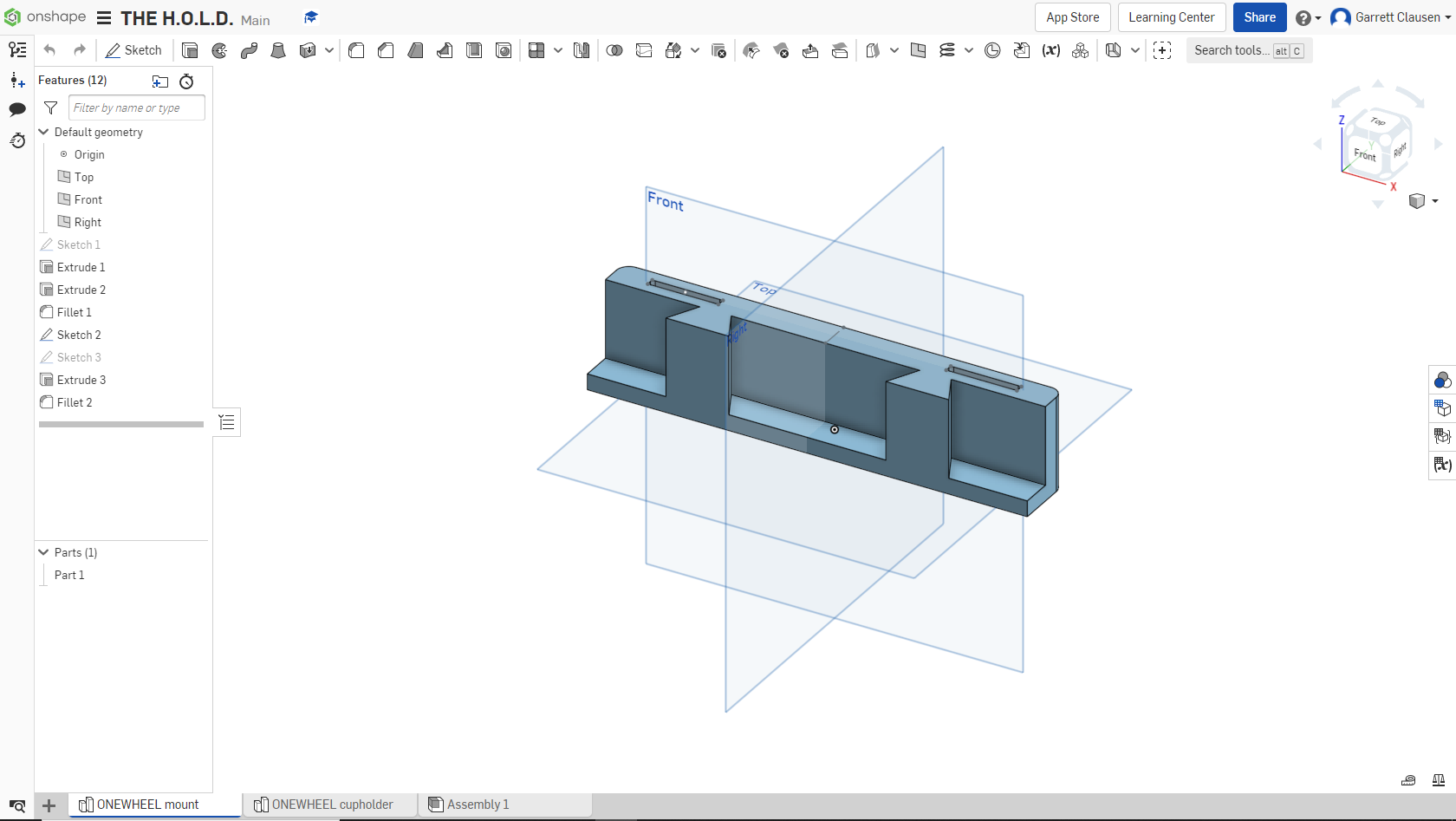Screen dimensions: 1456x821
Task: Toggle the feature list filter funnel
Action: pos(51,108)
